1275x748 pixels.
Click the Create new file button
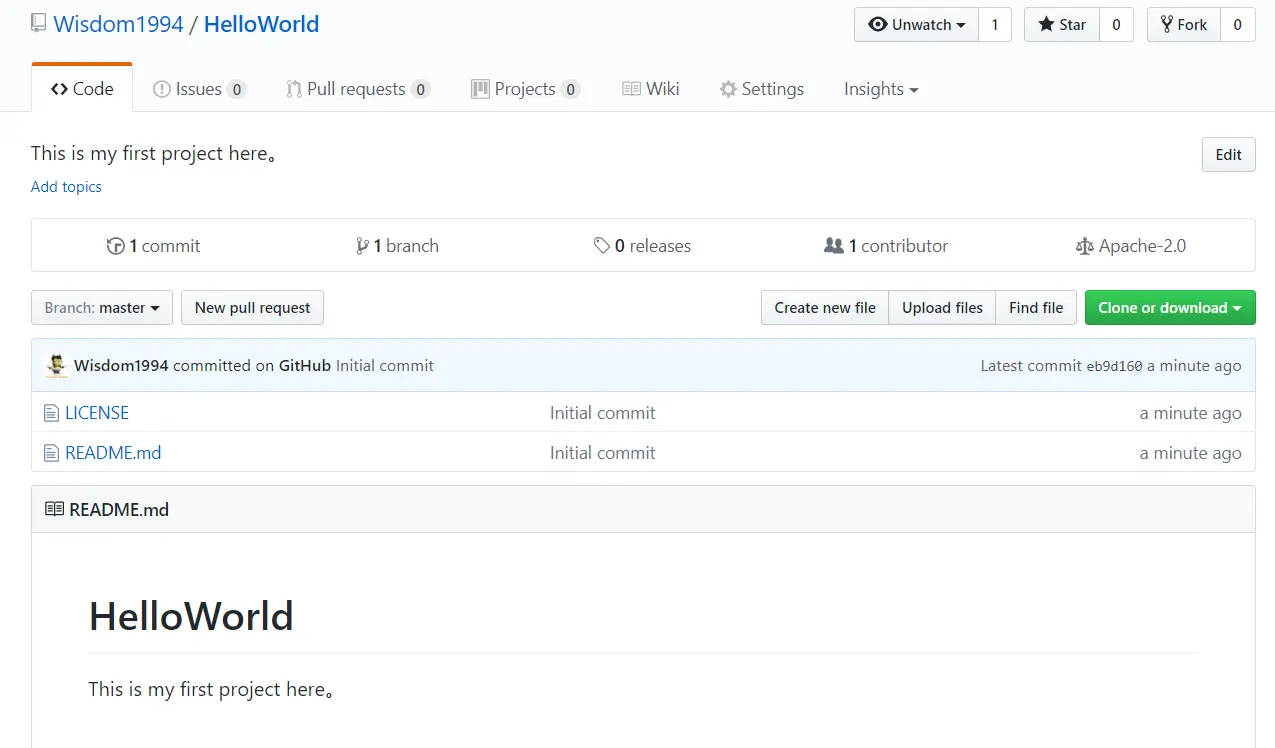tap(825, 308)
